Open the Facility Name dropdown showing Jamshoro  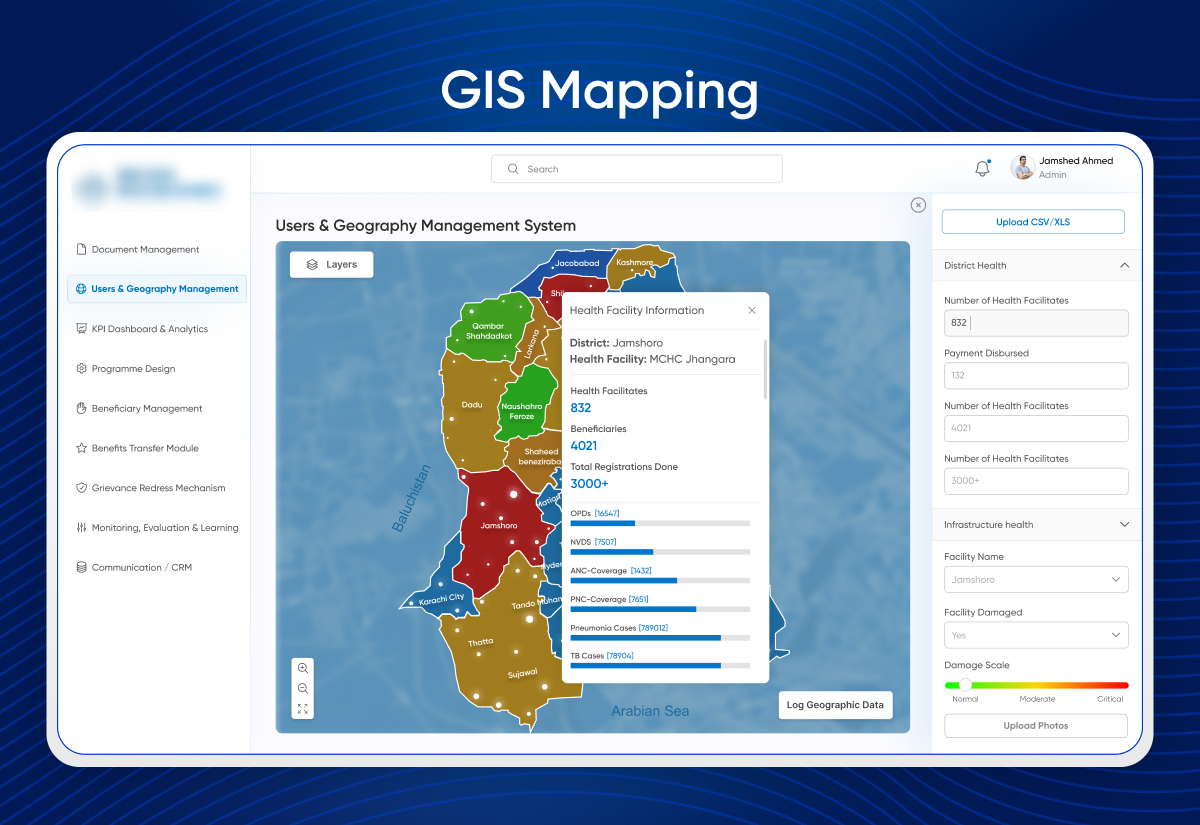(1036, 579)
